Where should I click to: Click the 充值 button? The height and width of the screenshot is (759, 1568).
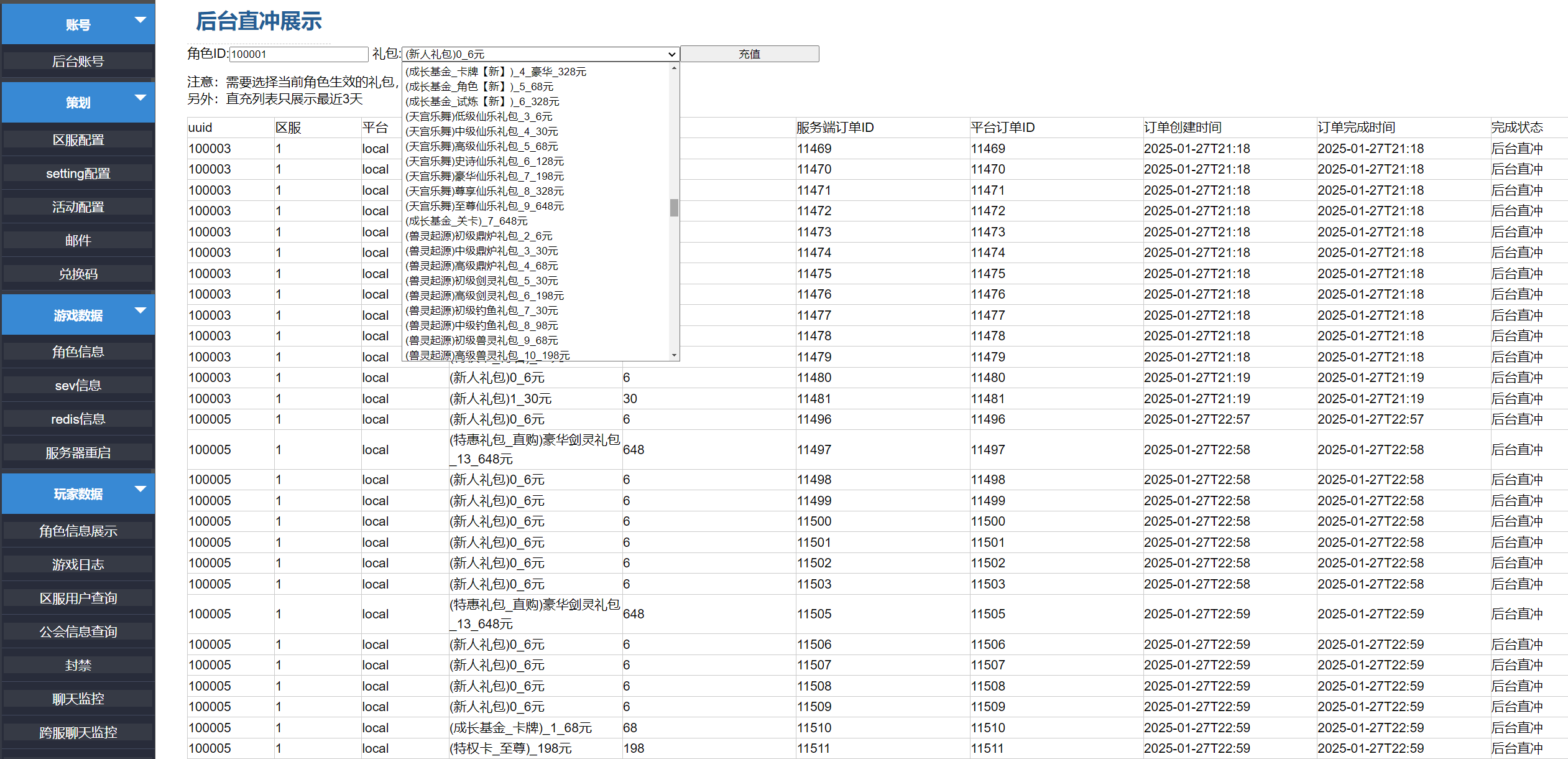749,54
